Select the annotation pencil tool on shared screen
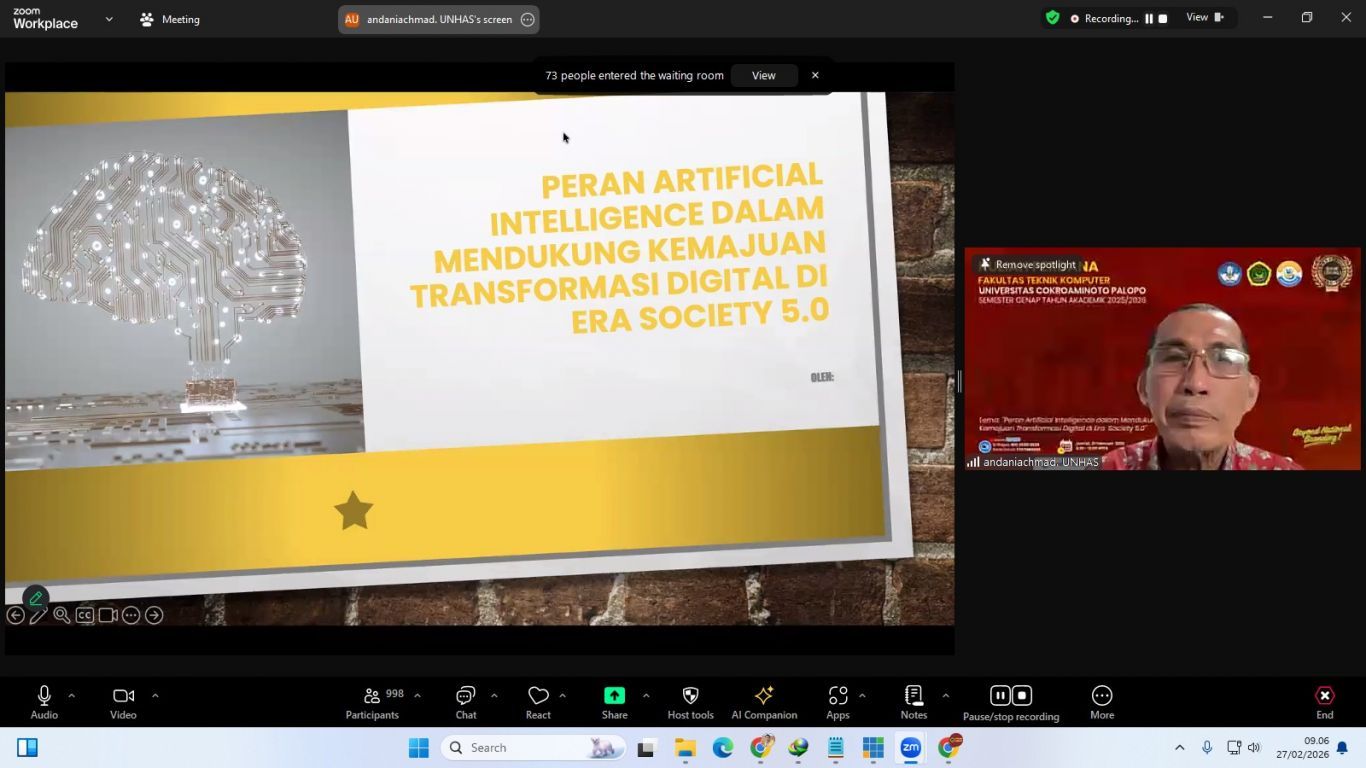1366x768 pixels. pyautogui.click(x=38, y=615)
